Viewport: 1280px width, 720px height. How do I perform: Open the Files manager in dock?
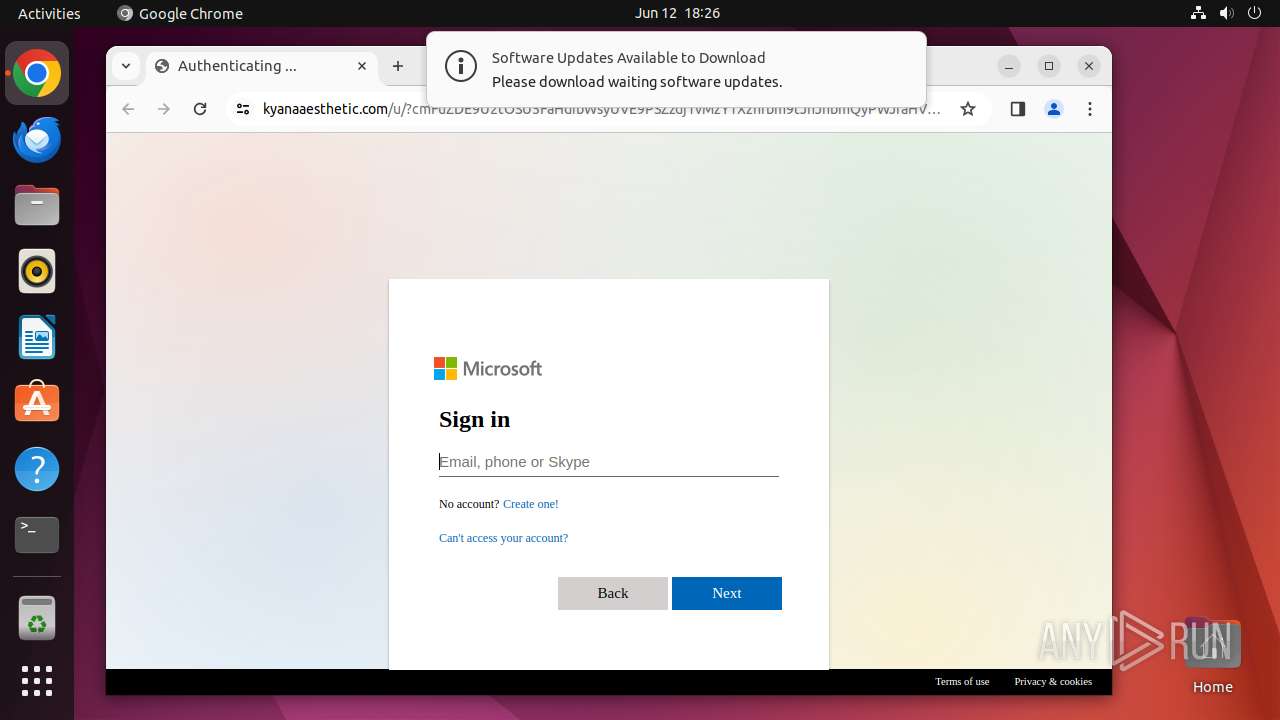(37, 205)
